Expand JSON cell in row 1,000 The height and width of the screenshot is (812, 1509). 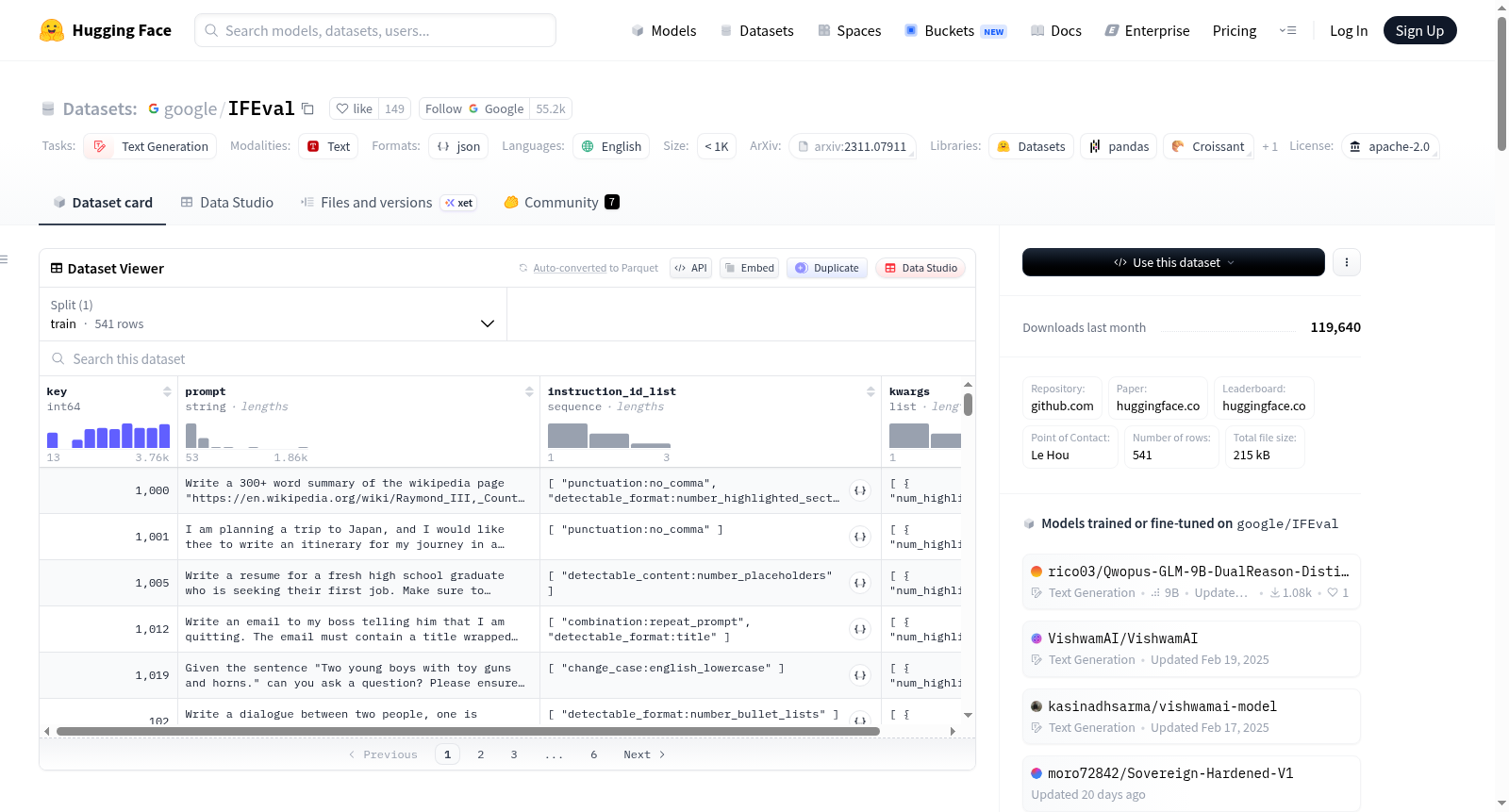click(860, 490)
